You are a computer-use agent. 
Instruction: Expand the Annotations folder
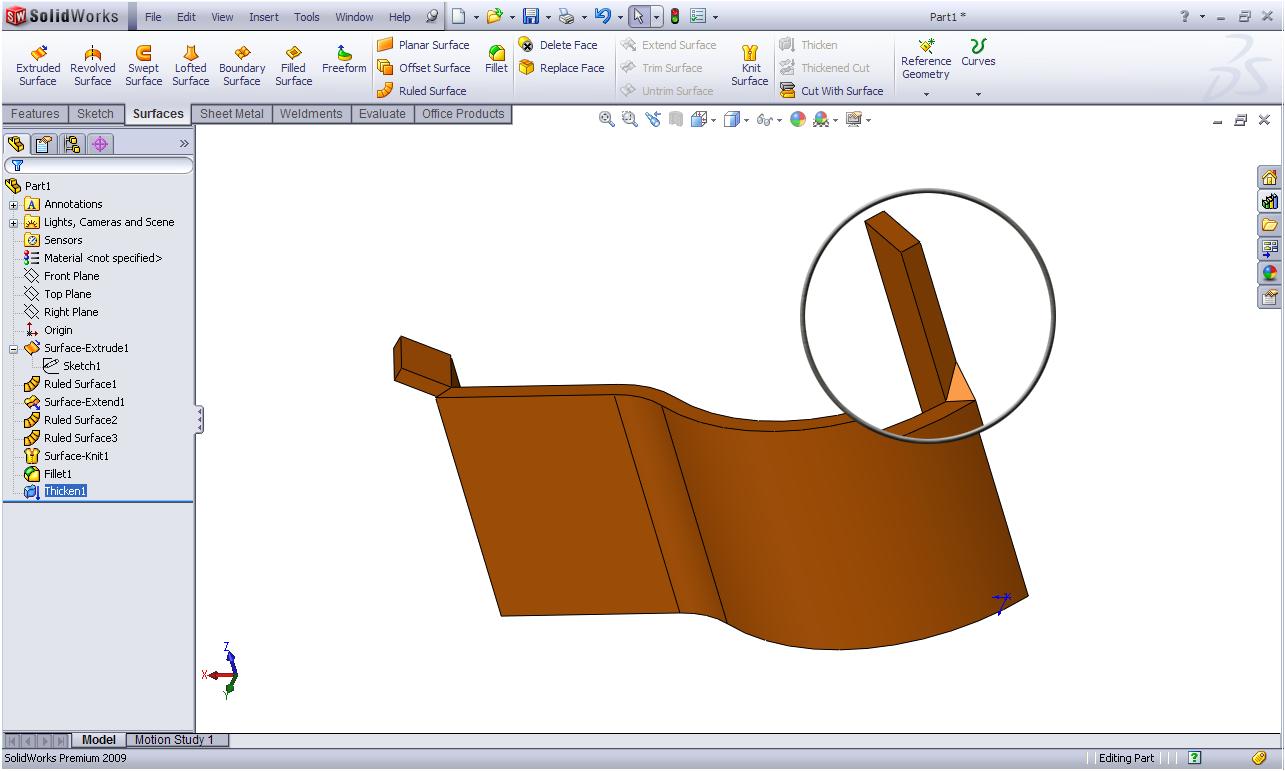14,205
